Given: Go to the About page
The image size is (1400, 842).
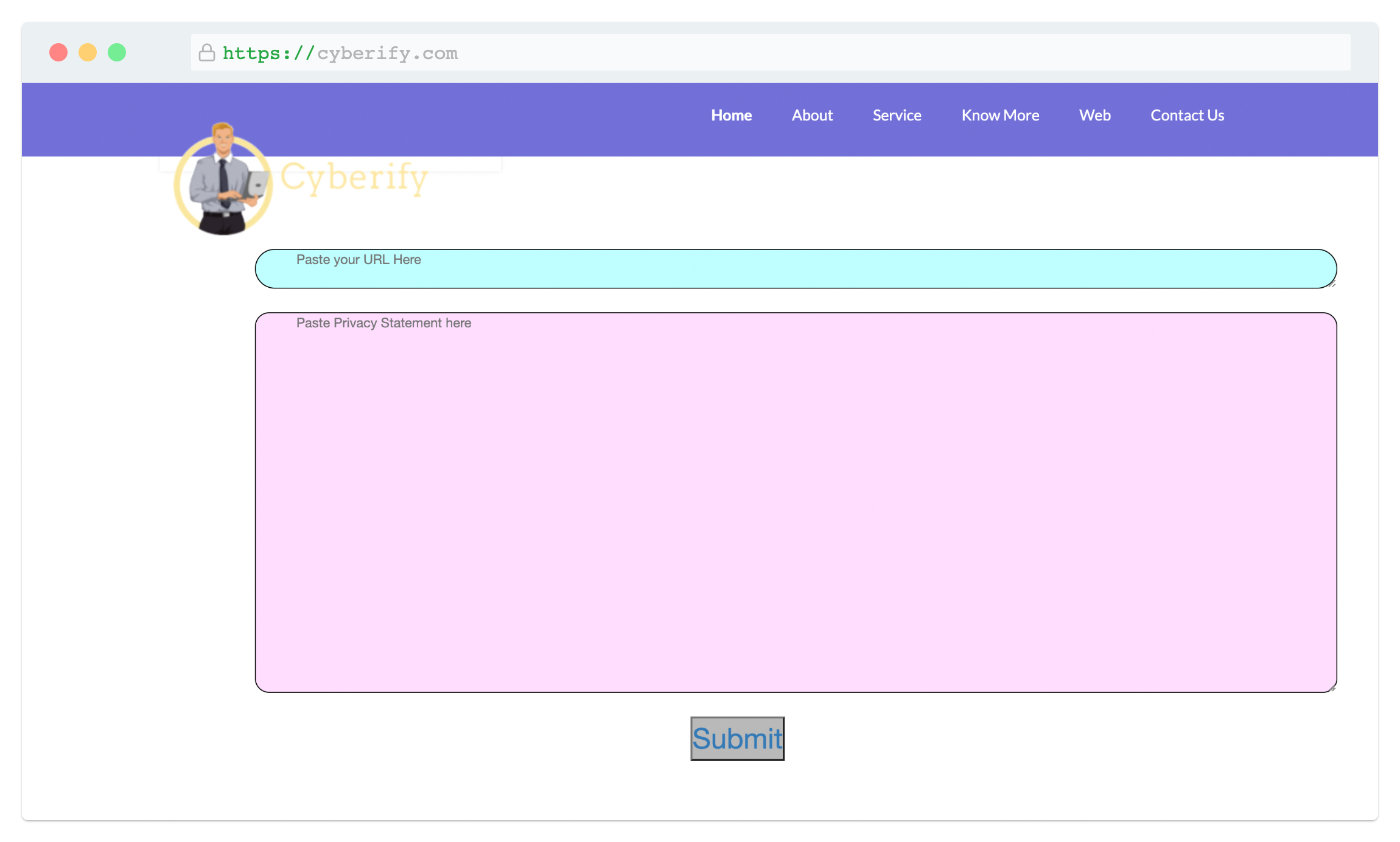Looking at the screenshot, I should coord(812,115).
